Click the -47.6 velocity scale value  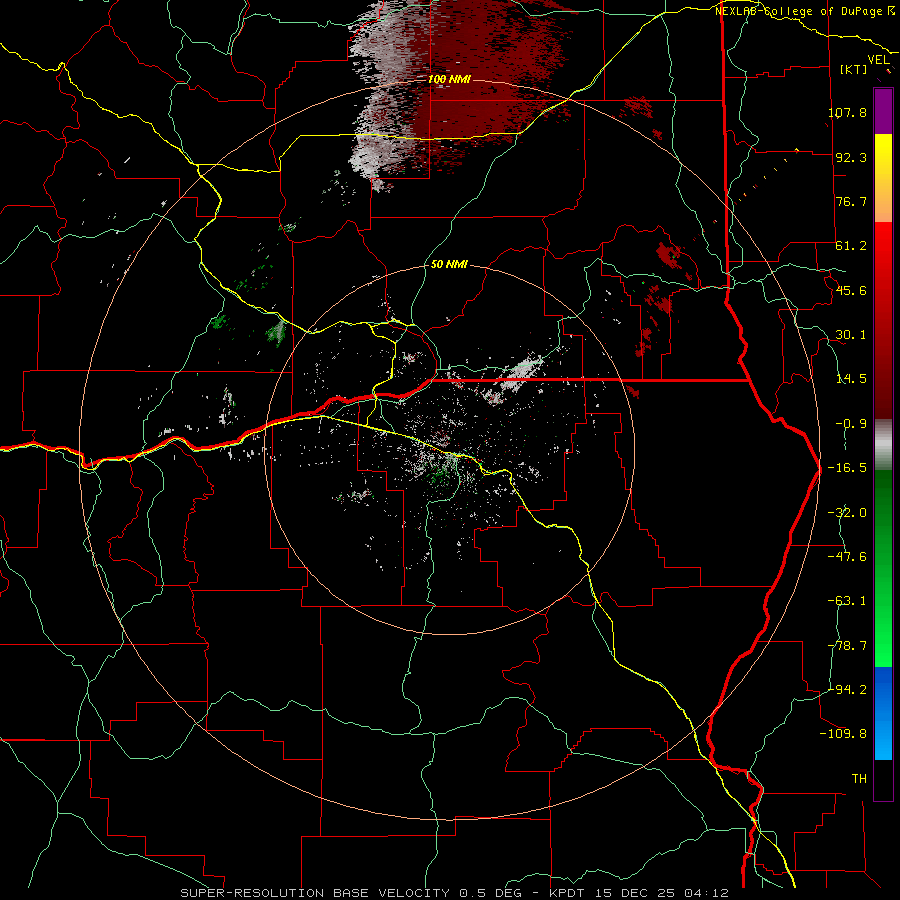[x=847, y=557]
